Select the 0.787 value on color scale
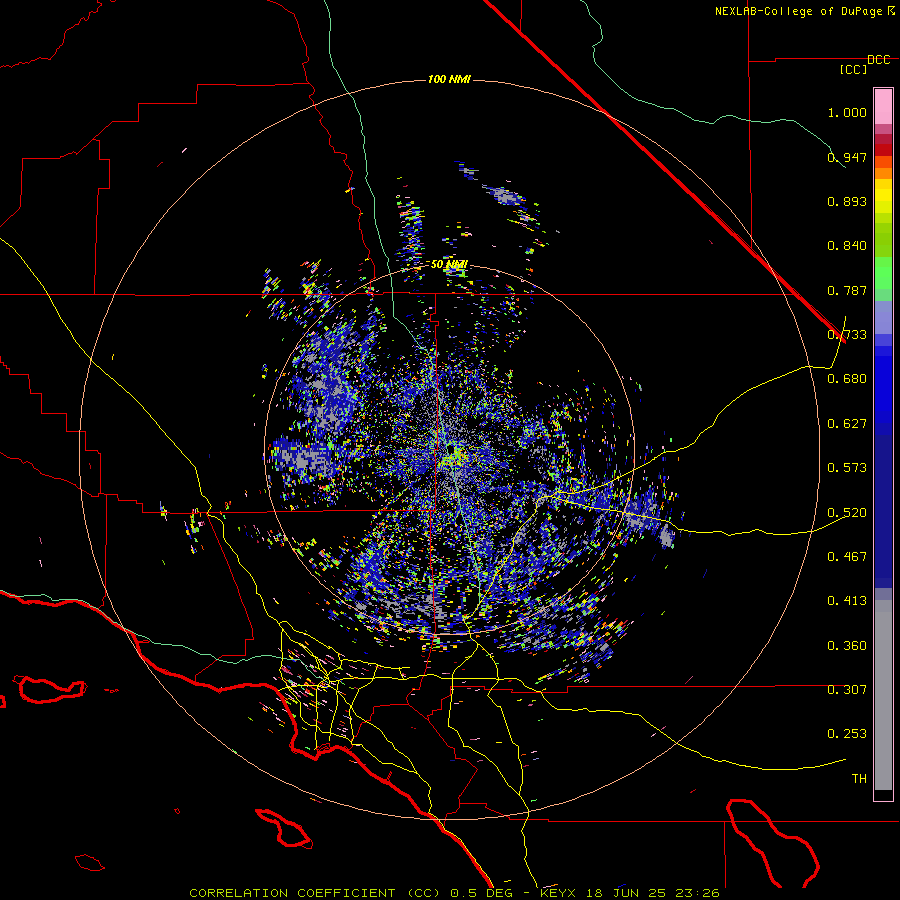This screenshot has height=900, width=900. point(847,290)
